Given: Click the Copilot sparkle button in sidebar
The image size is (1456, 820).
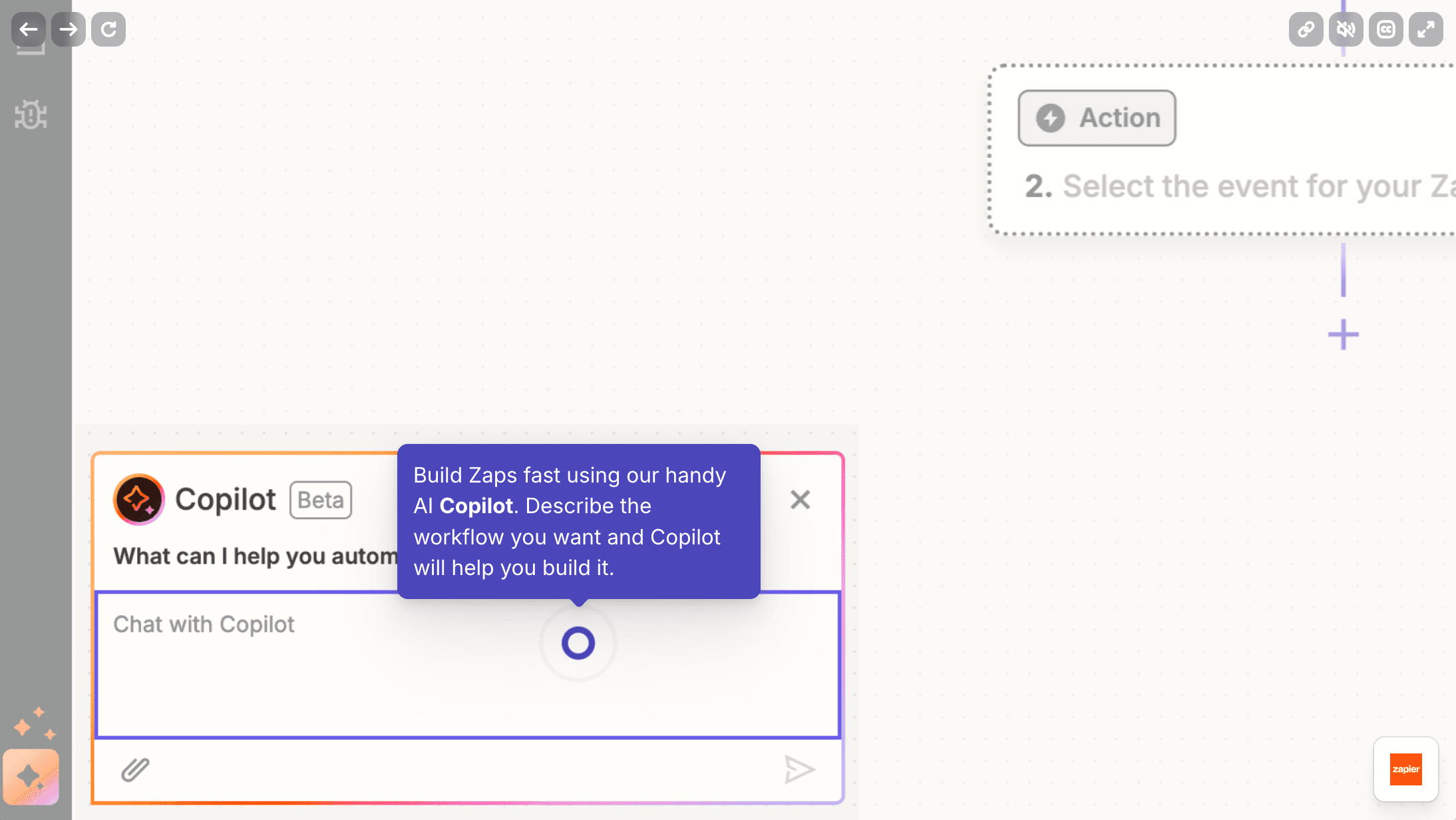Looking at the screenshot, I should point(31,777).
